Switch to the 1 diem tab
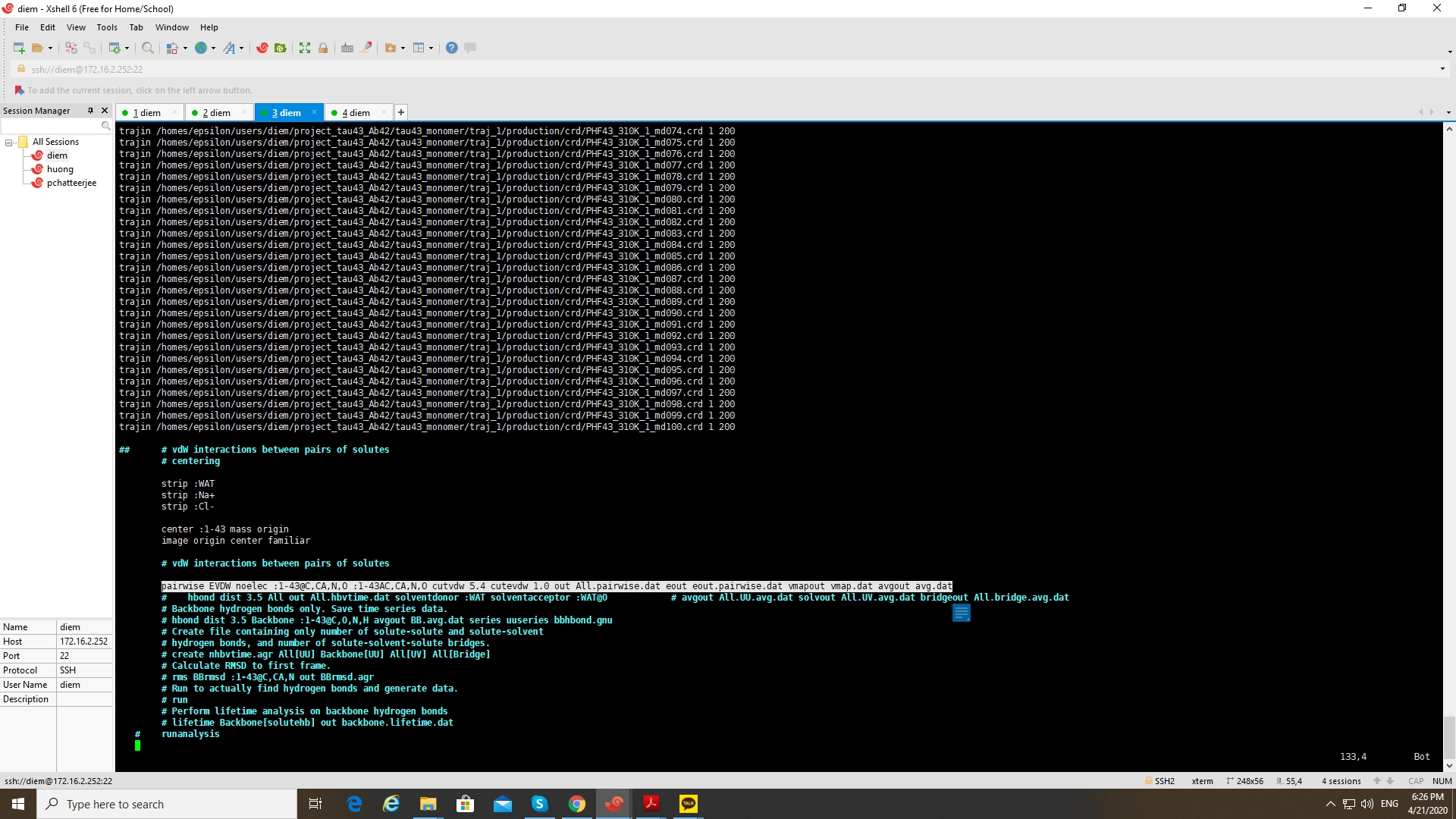Viewport: 1456px width, 819px height. click(147, 113)
